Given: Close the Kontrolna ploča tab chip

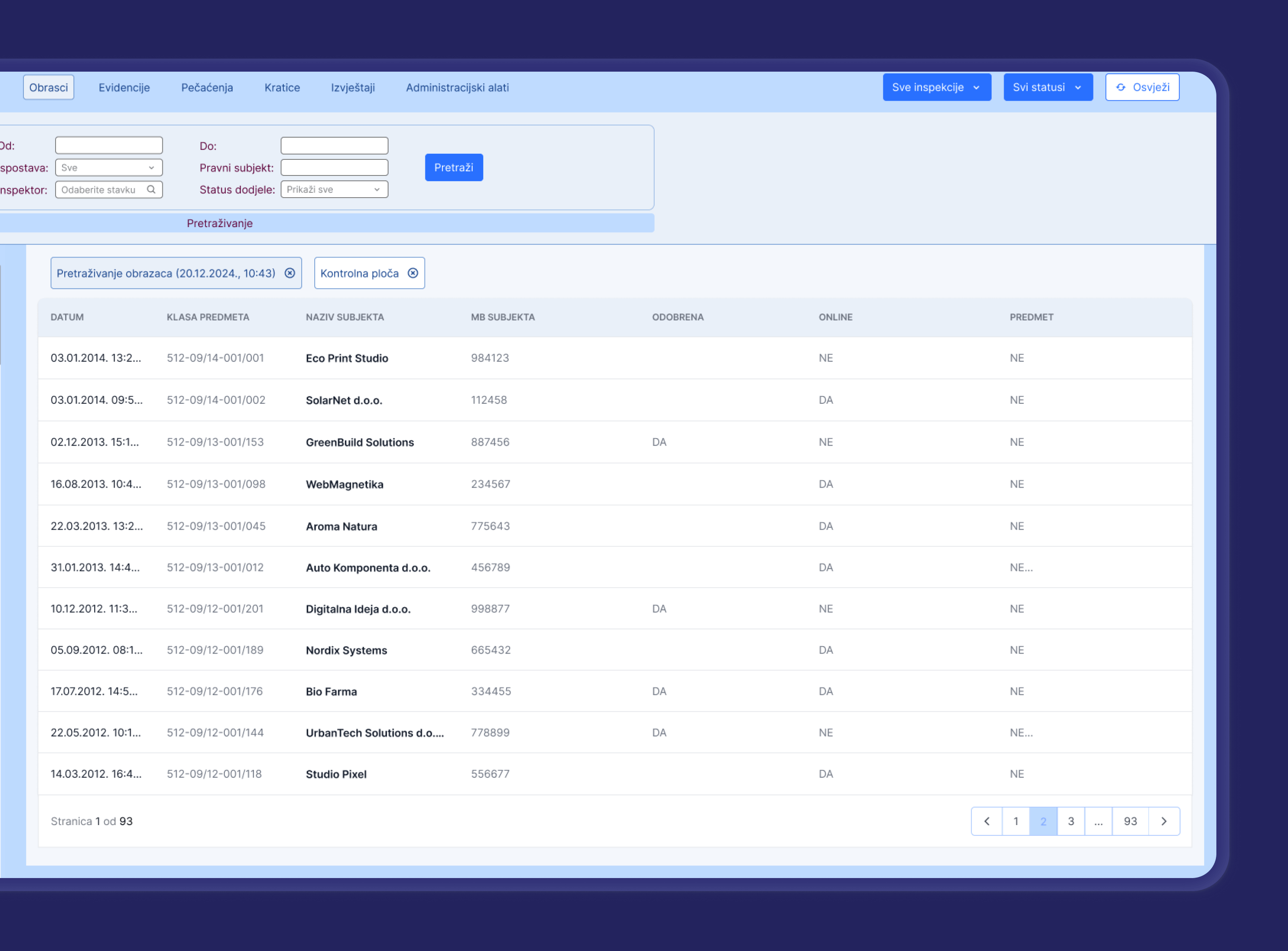Looking at the screenshot, I should click(413, 273).
